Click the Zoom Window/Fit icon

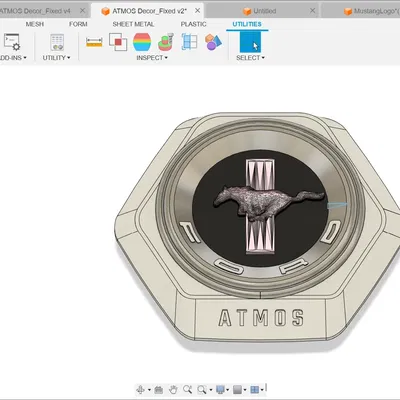click(202, 389)
